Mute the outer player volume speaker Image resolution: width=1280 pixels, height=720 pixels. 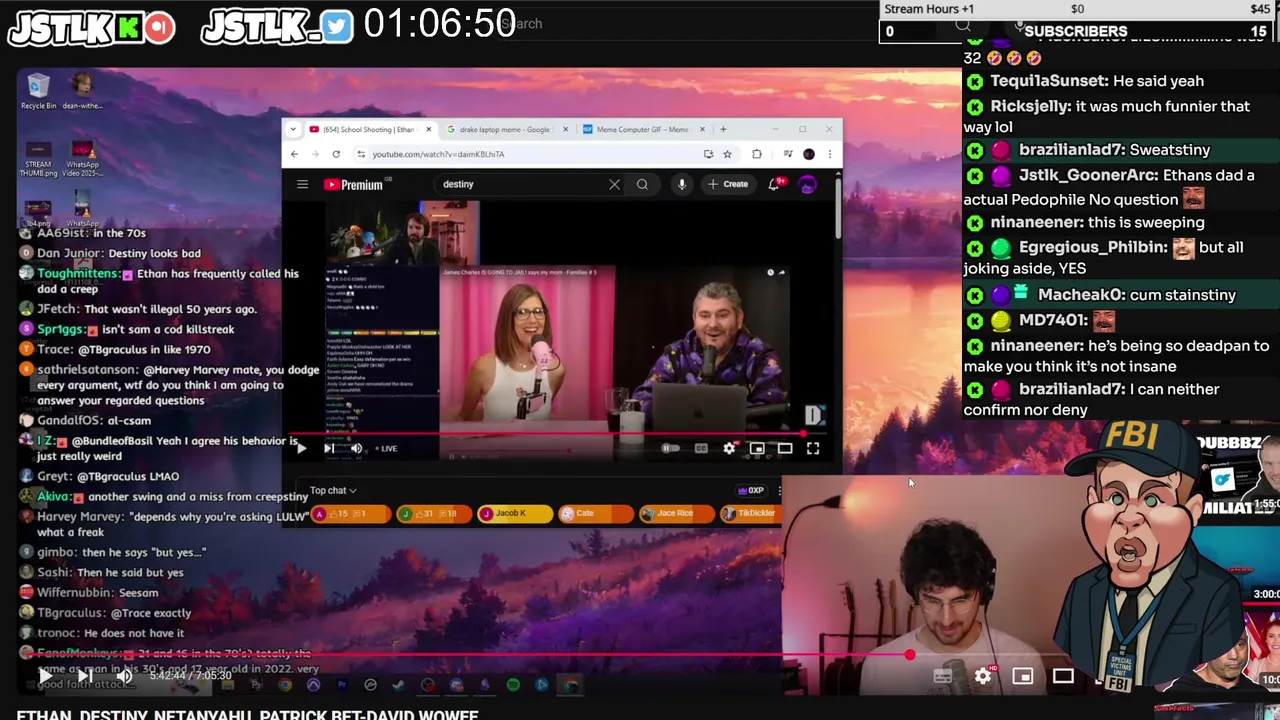pyautogui.click(x=125, y=677)
